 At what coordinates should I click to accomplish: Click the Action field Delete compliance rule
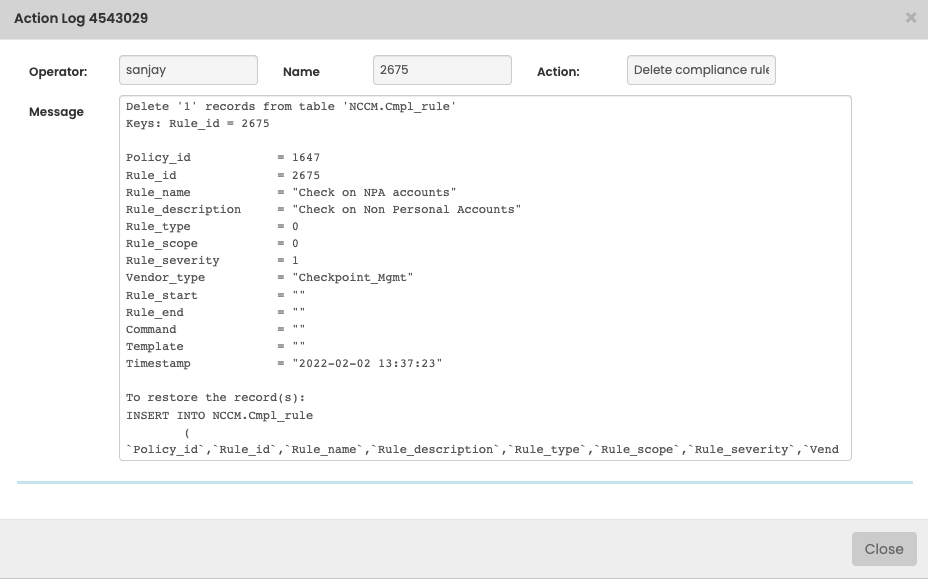[x=701, y=70]
